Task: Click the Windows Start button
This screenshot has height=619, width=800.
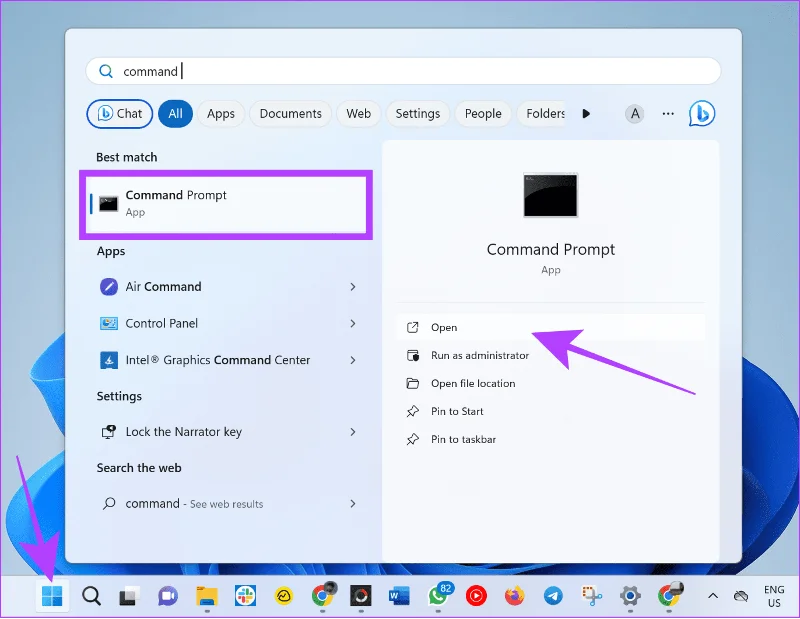Action: 52,596
